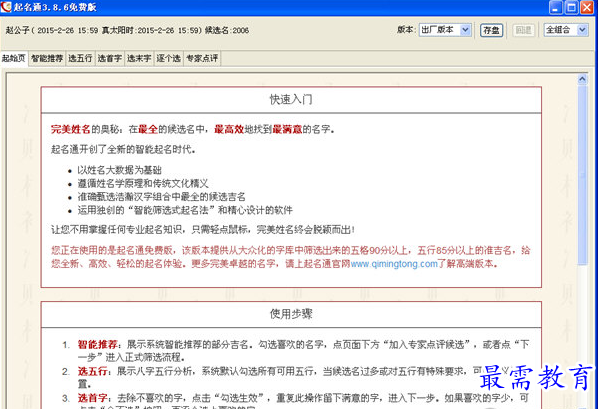Click the step 2 选五行 label

tap(92, 371)
